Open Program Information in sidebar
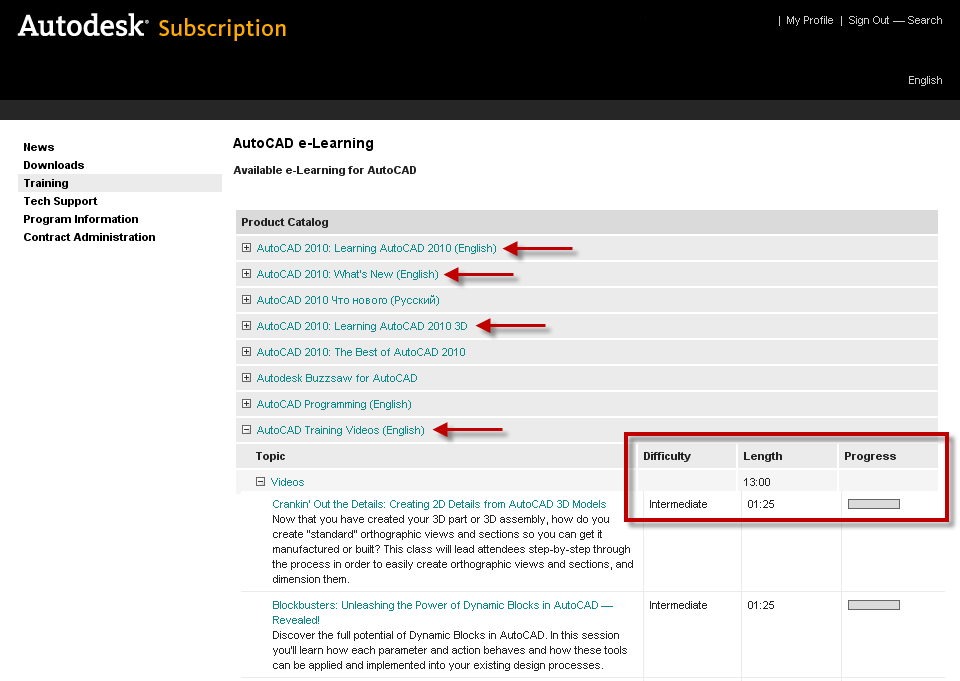Screen dimensions: 960x681 tap(81, 219)
